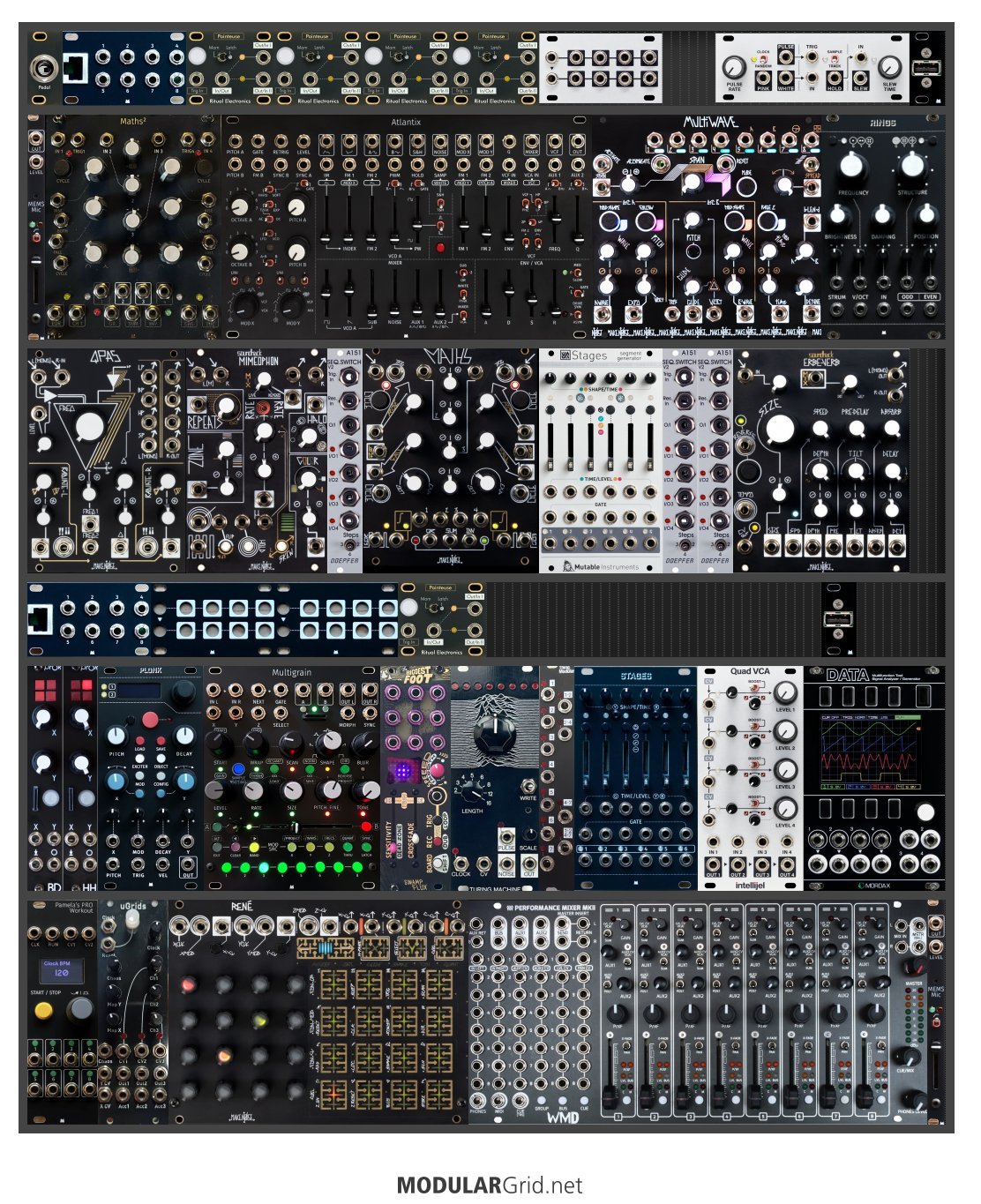Select the Plonk percussion module
The width and height of the screenshot is (981, 1204).
coord(150,778)
